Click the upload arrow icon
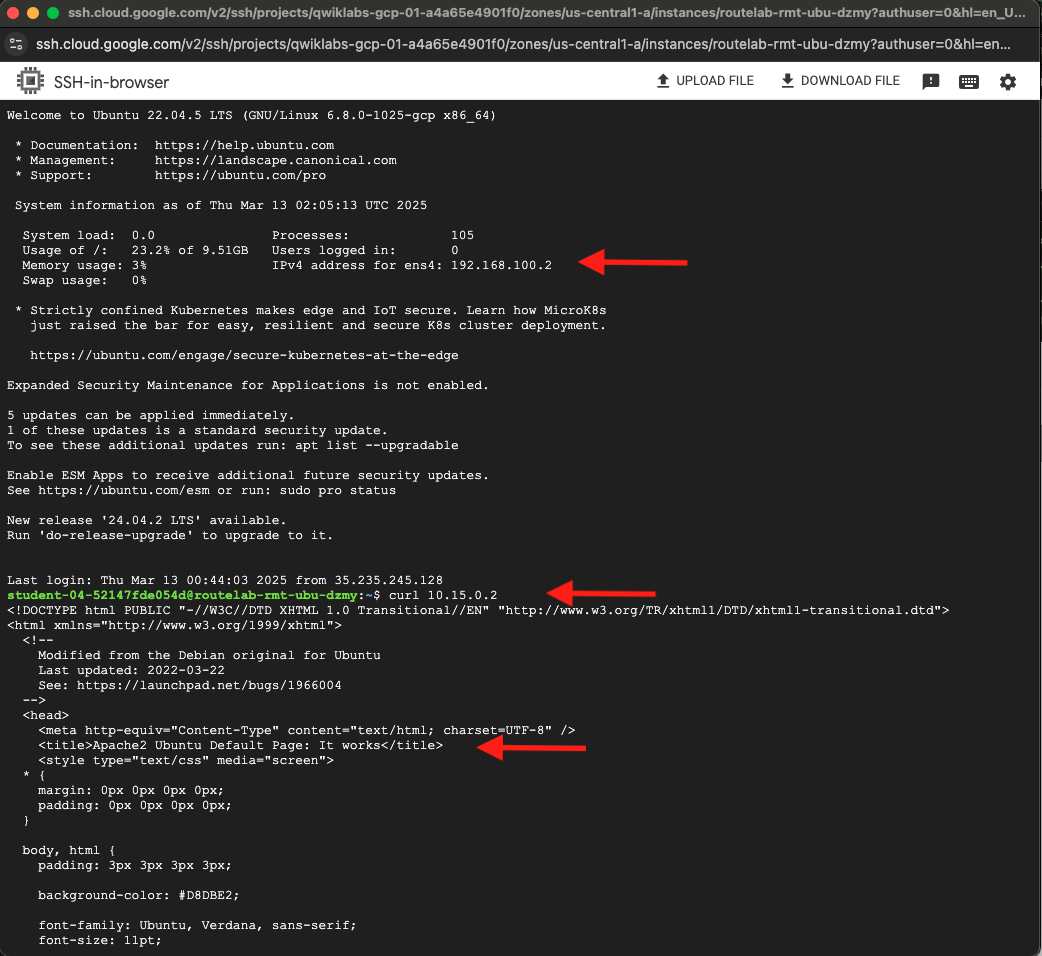The height and width of the screenshot is (956, 1042). click(663, 81)
